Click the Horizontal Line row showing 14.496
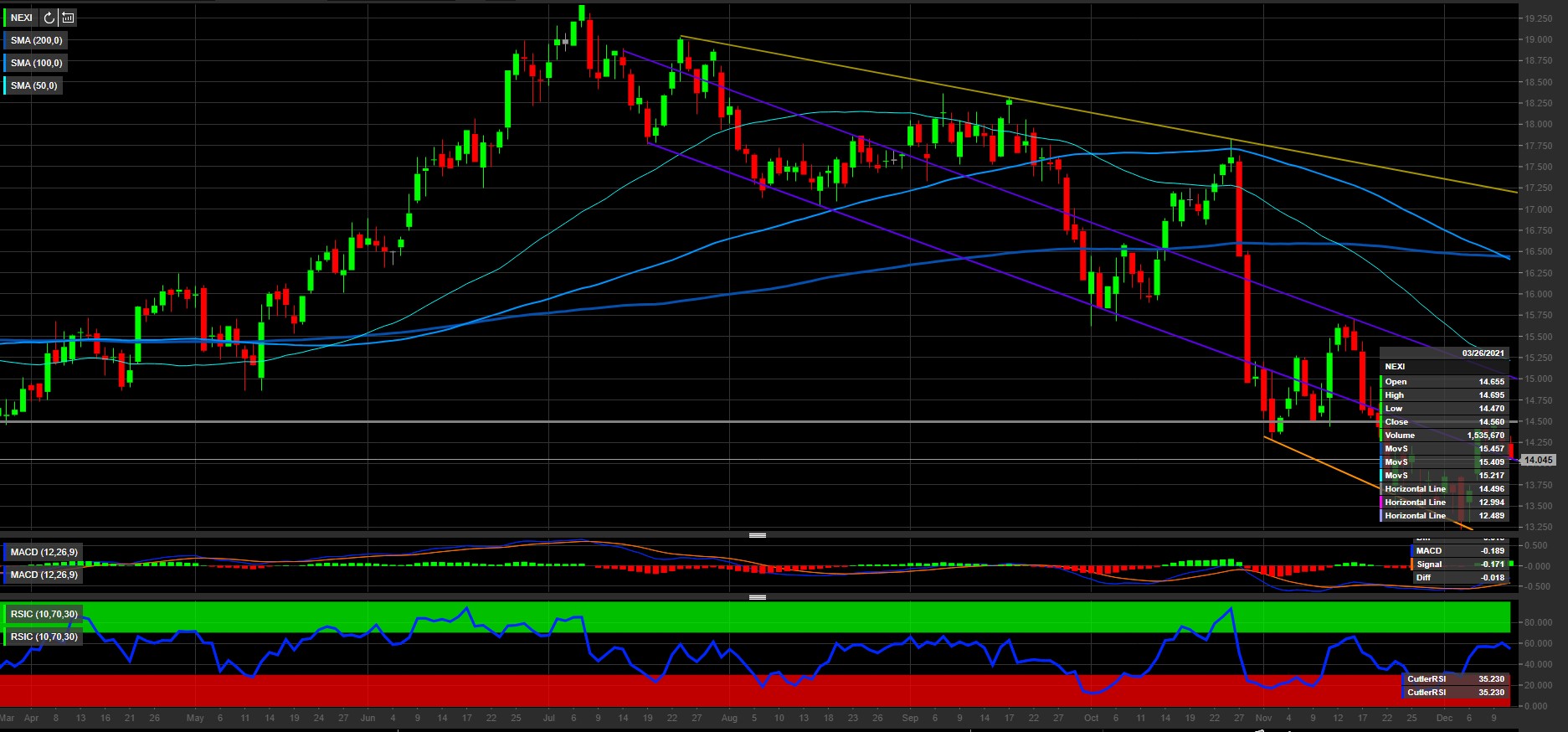Image resolution: width=1568 pixels, height=732 pixels. click(x=1444, y=489)
